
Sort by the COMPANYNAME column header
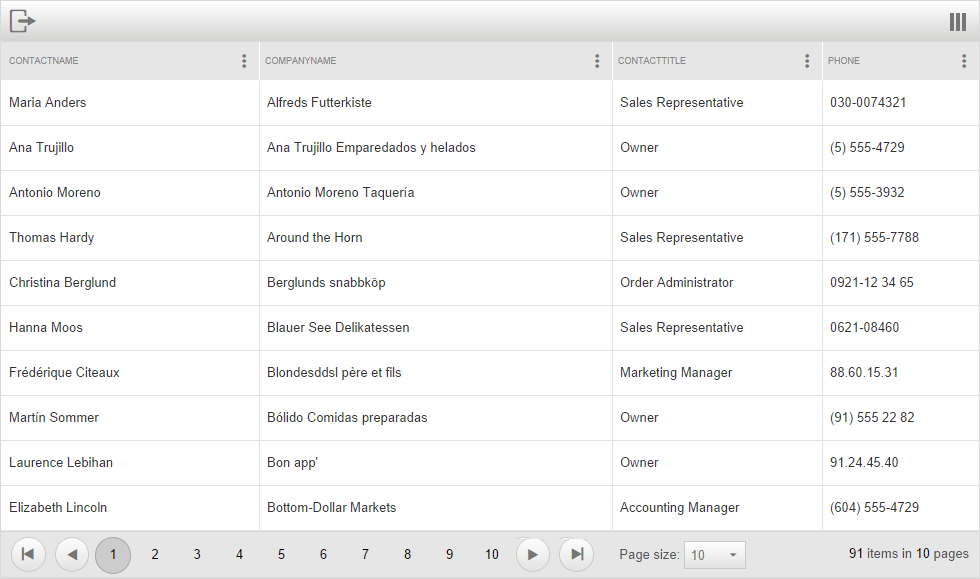[301, 61]
